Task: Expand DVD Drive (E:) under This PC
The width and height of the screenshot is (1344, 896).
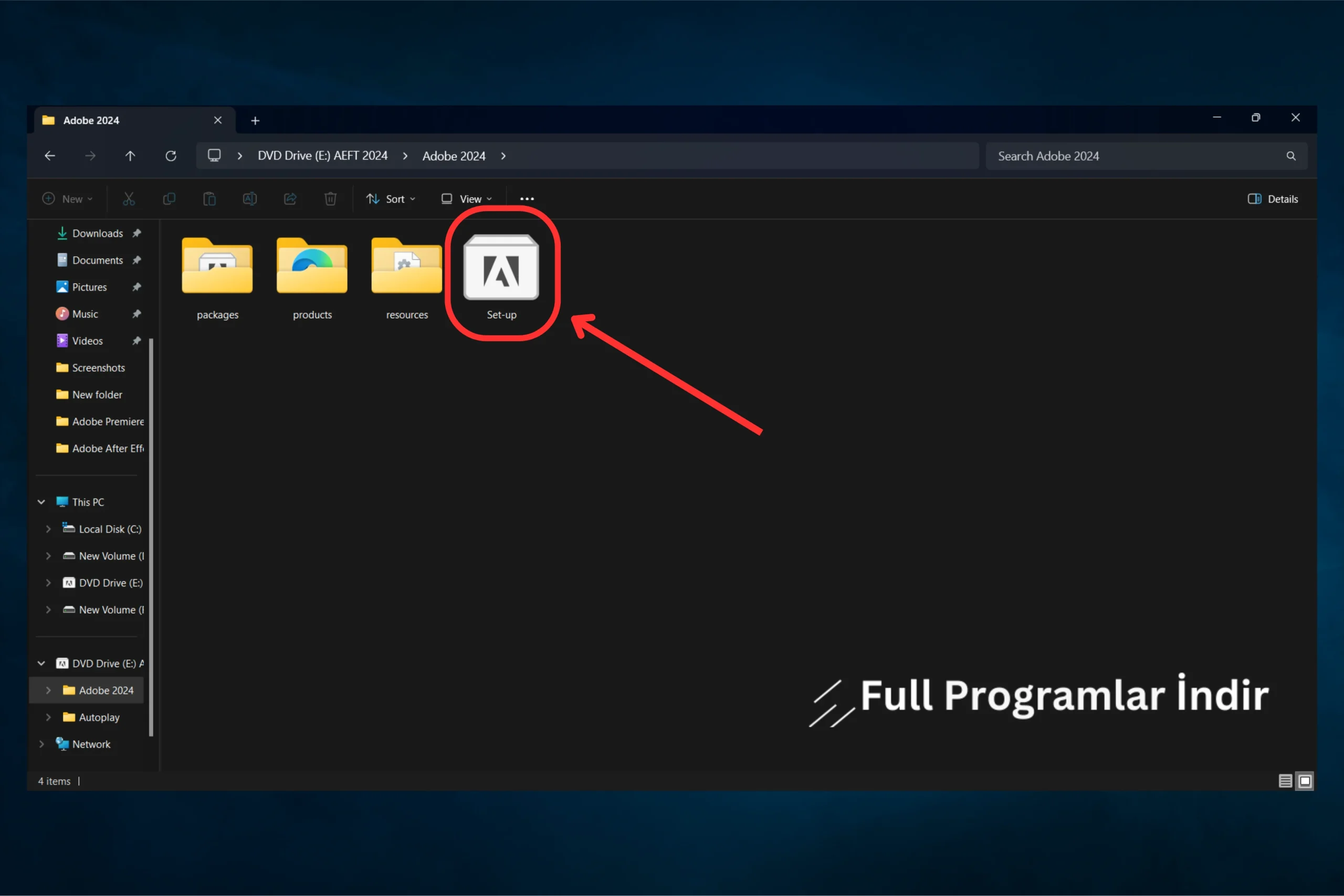Action: coord(49,582)
